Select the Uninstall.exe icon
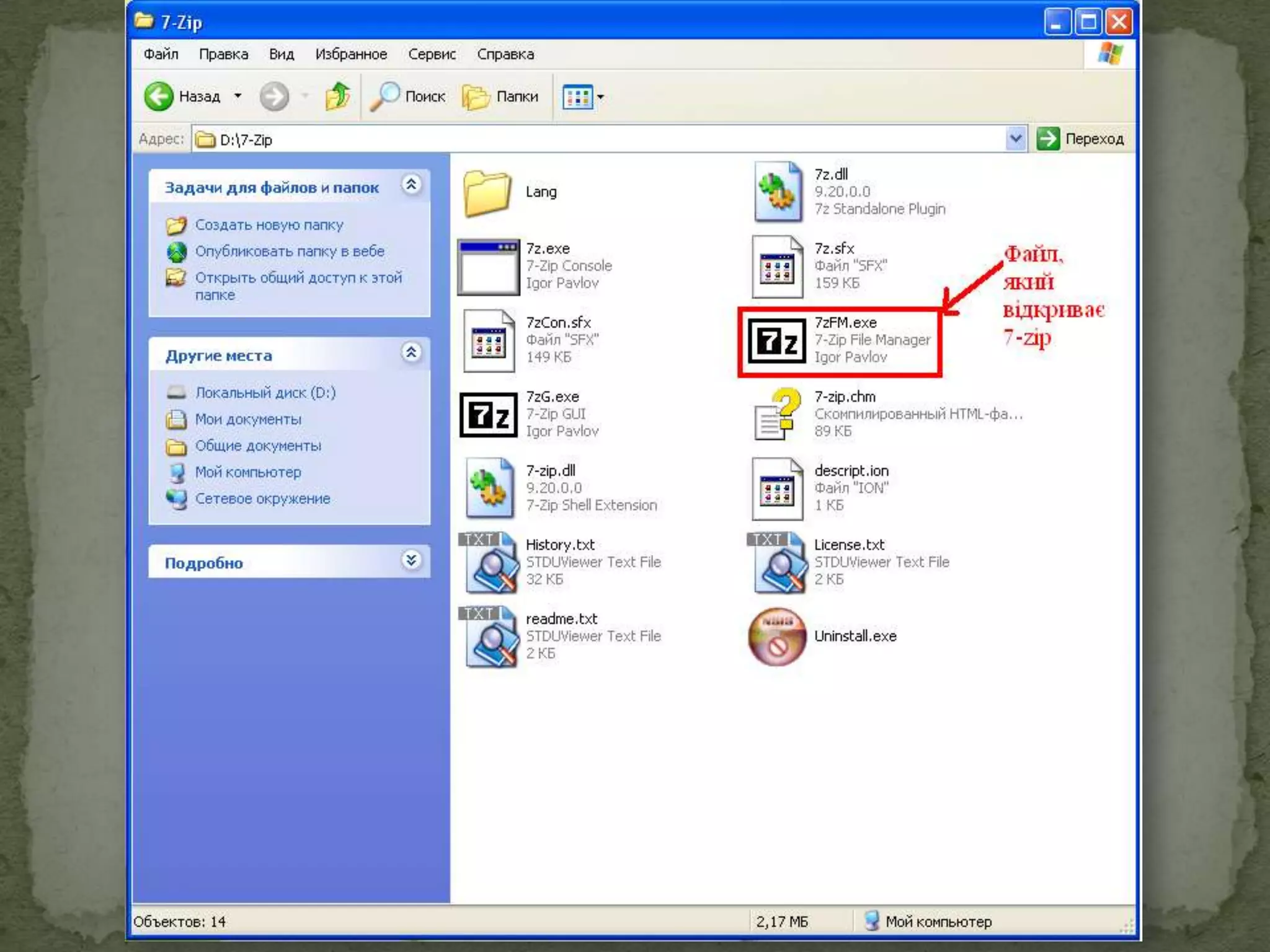Screen dimensions: 1270x952 (x=777, y=637)
